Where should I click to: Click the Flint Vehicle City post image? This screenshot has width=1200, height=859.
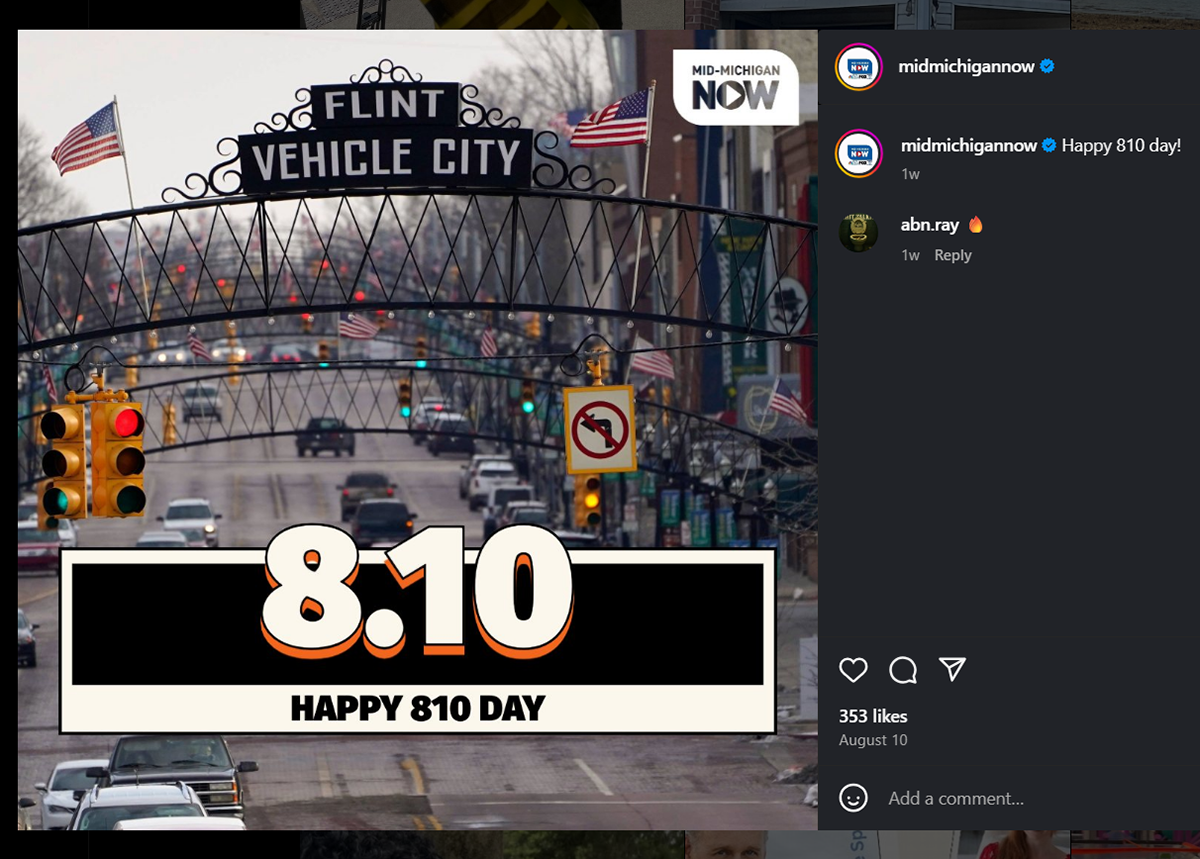tap(418, 430)
